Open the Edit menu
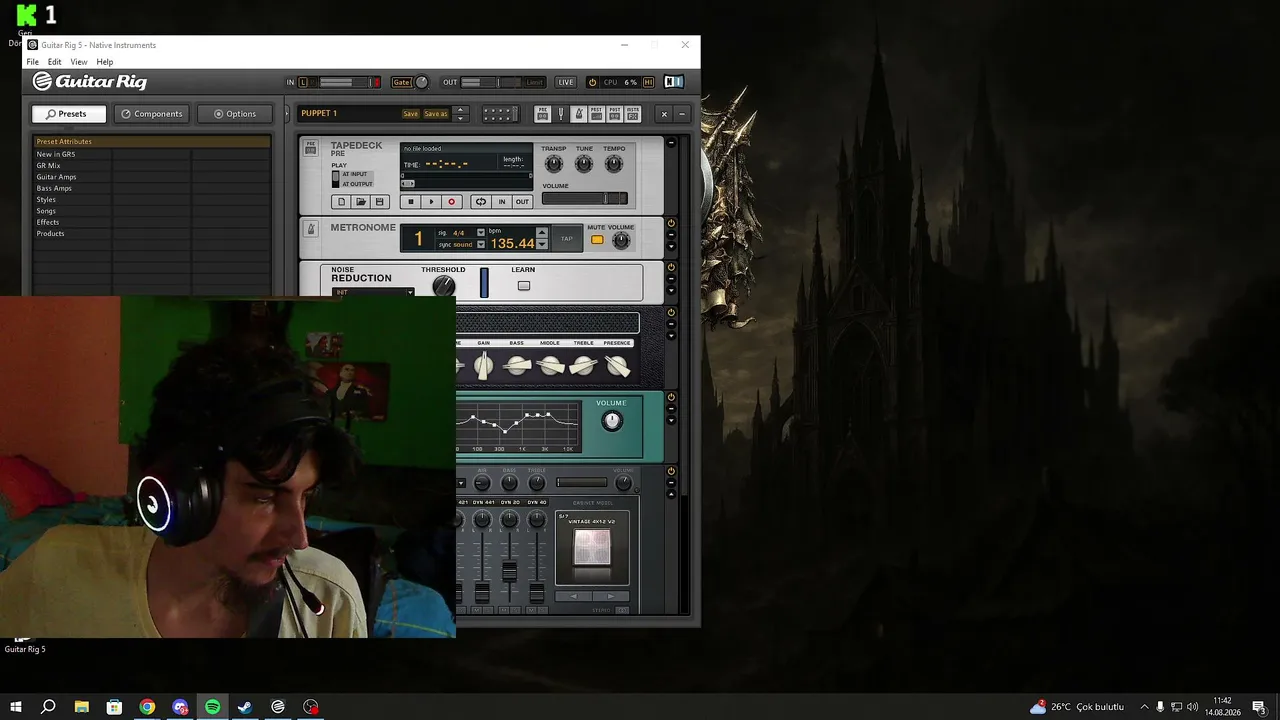 54,62
